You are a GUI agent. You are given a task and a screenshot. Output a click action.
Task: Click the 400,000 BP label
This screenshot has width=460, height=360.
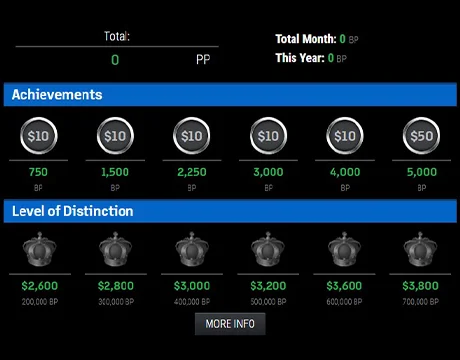click(x=192, y=302)
